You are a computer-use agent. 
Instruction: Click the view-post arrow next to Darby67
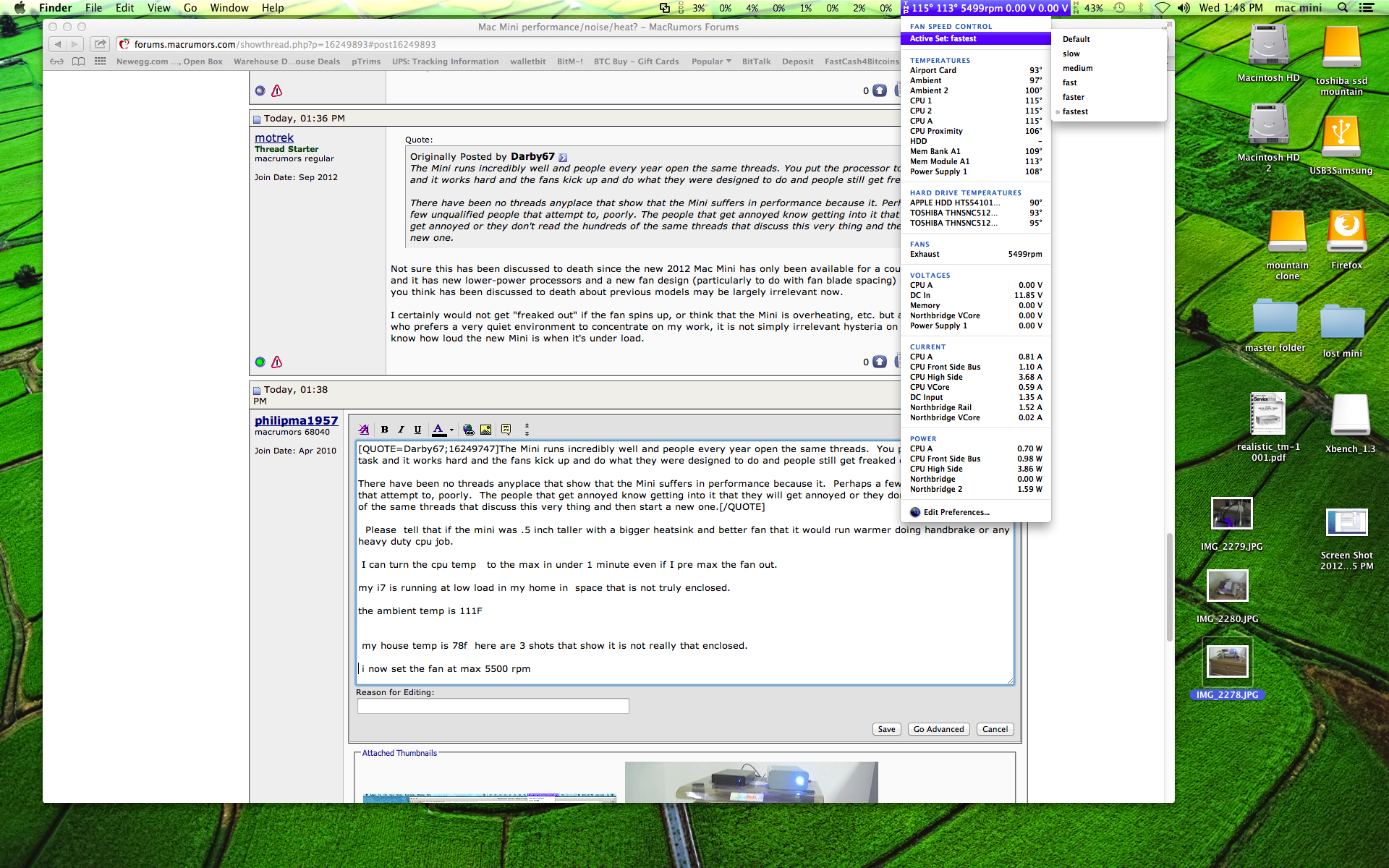click(563, 157)
